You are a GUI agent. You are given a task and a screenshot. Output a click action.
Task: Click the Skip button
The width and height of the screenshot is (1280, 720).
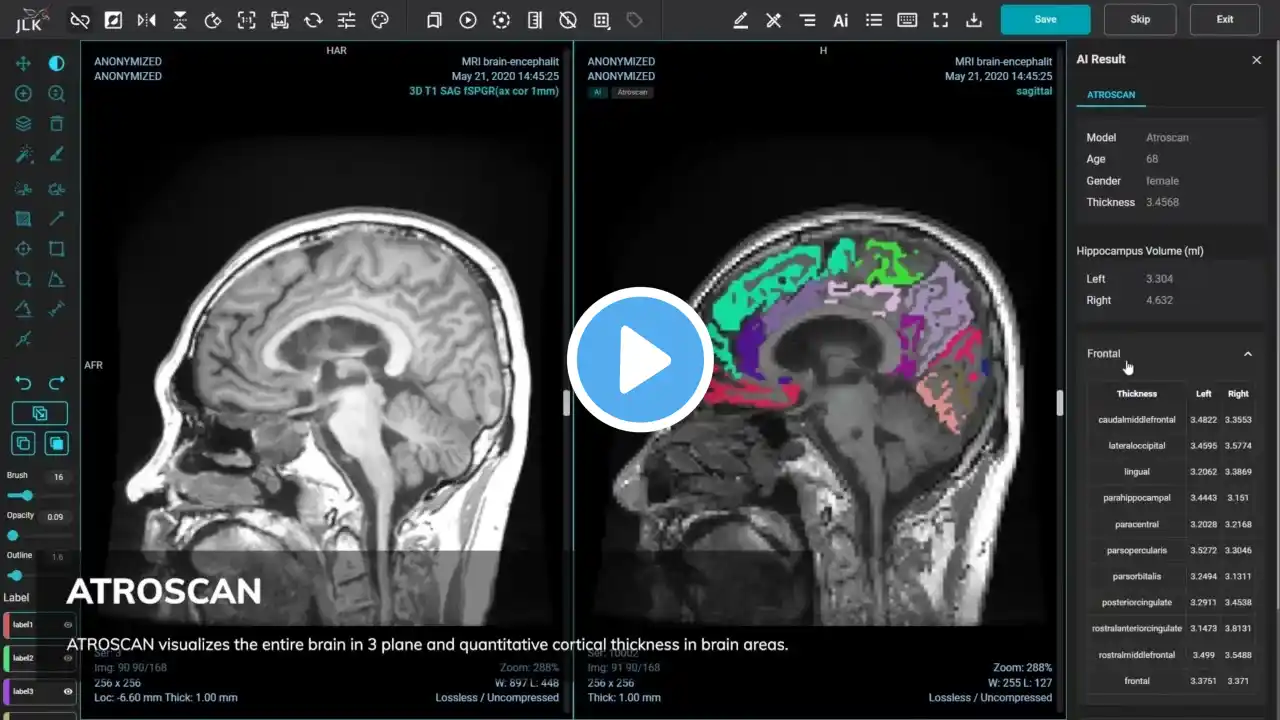pos(1140,19)
